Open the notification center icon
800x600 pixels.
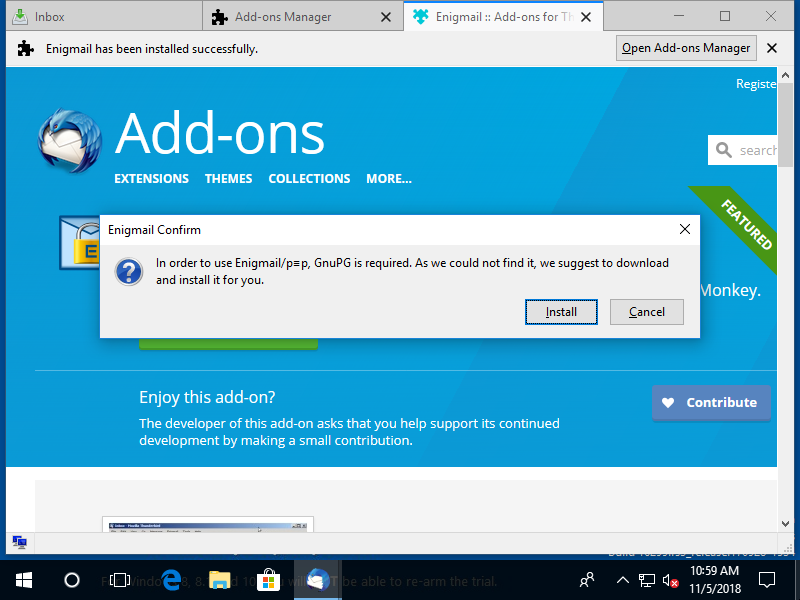pyautogui.click(x=767, y=579)
